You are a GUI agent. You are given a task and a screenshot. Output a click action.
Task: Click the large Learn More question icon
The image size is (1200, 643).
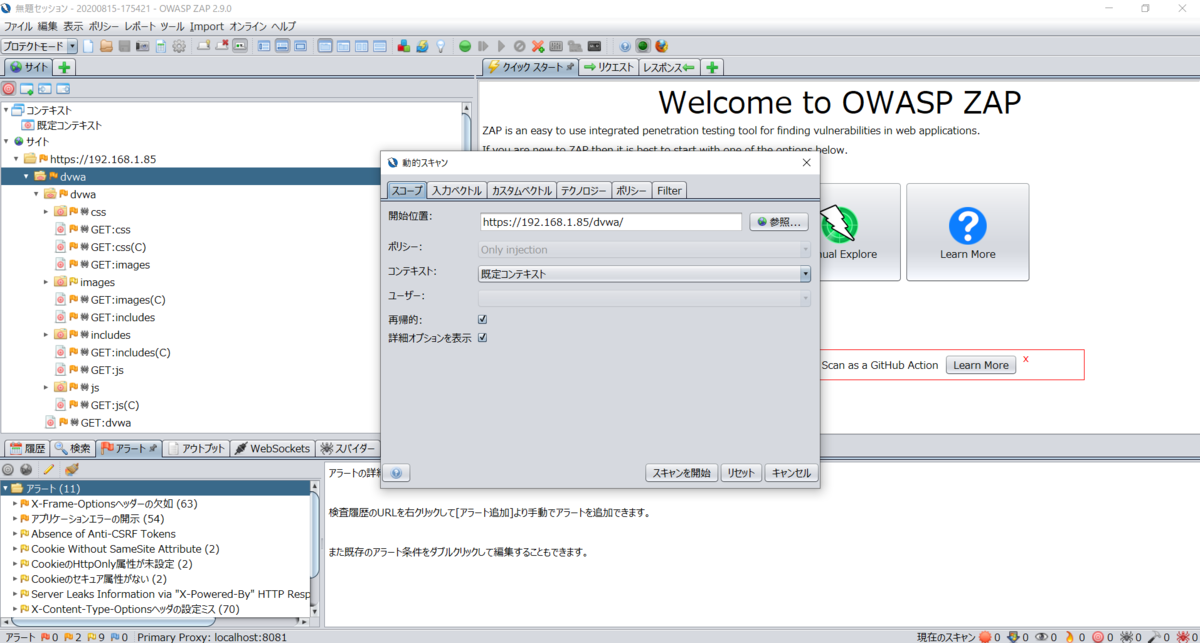[967, 226]
